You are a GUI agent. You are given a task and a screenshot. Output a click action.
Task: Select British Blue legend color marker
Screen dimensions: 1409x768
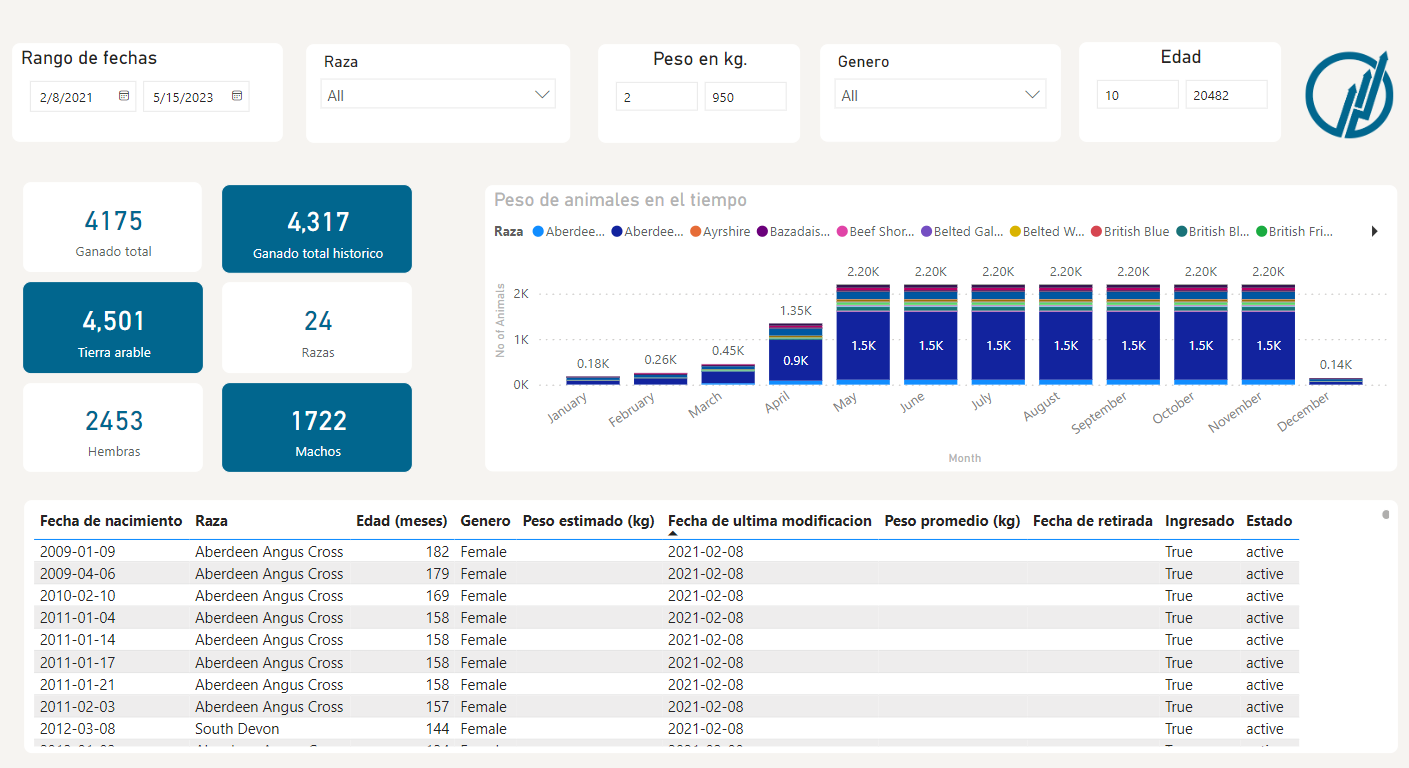(1096, 231)
